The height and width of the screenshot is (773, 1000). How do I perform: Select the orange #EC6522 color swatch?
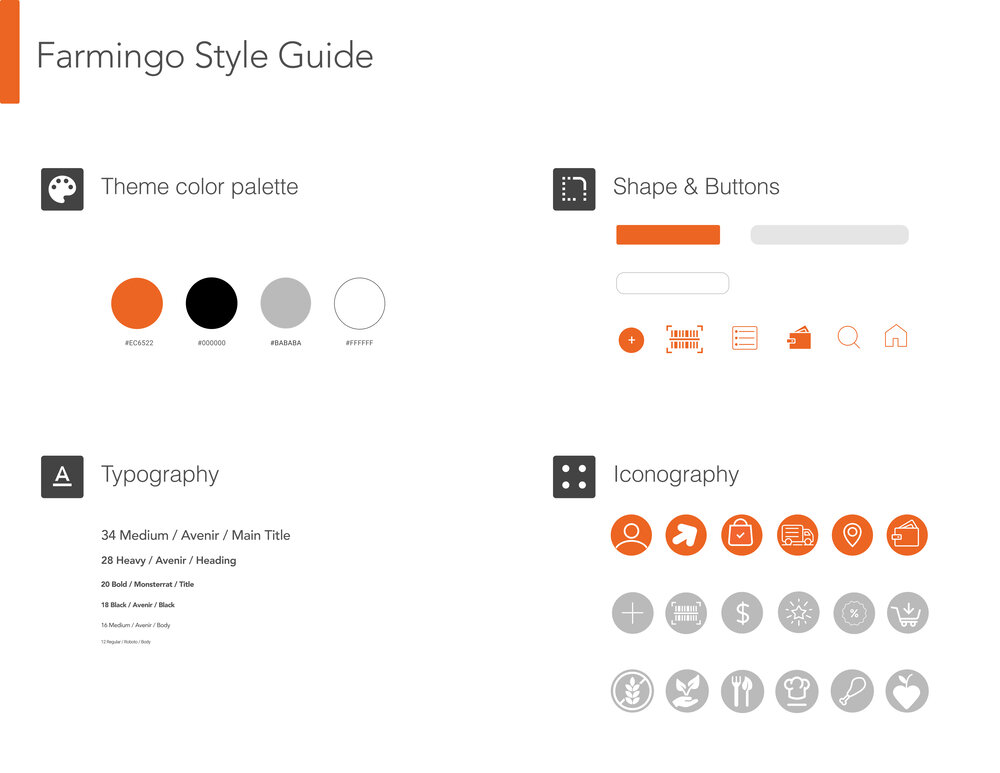pos(137,303)
